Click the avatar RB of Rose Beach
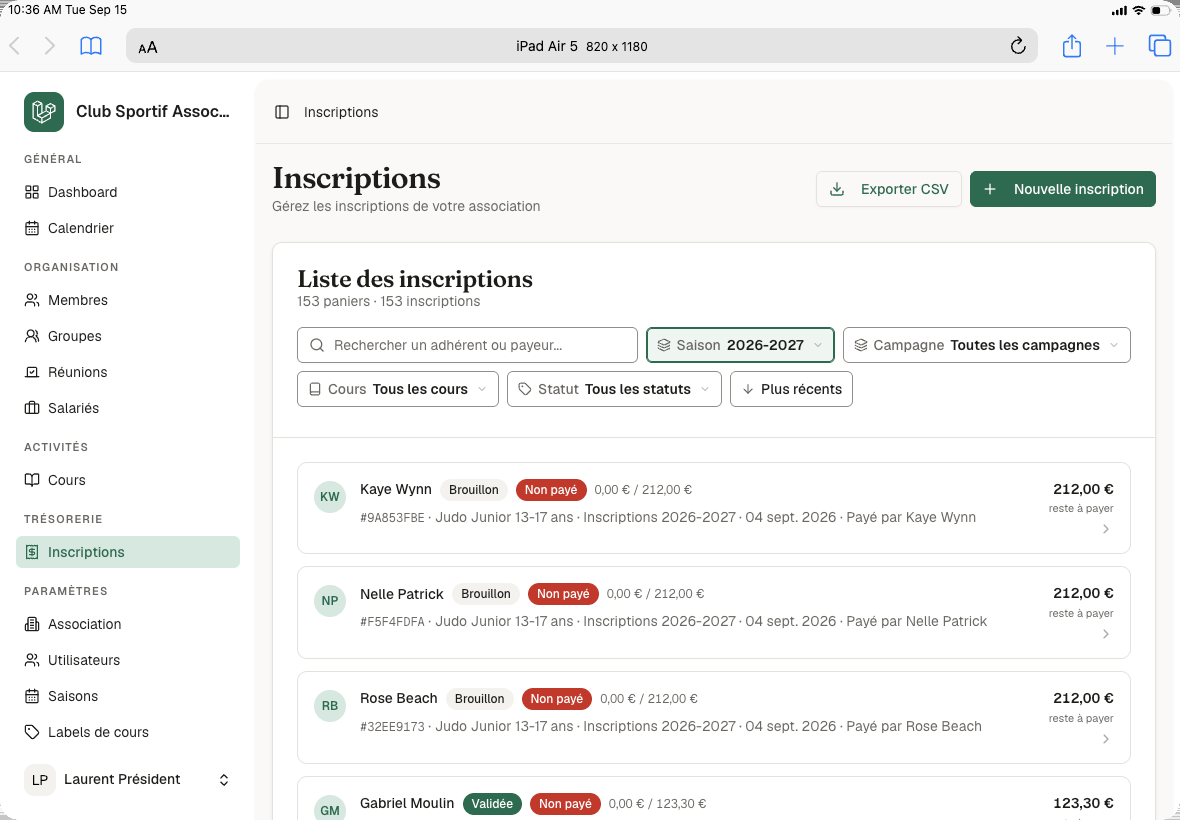 point(330,706)
